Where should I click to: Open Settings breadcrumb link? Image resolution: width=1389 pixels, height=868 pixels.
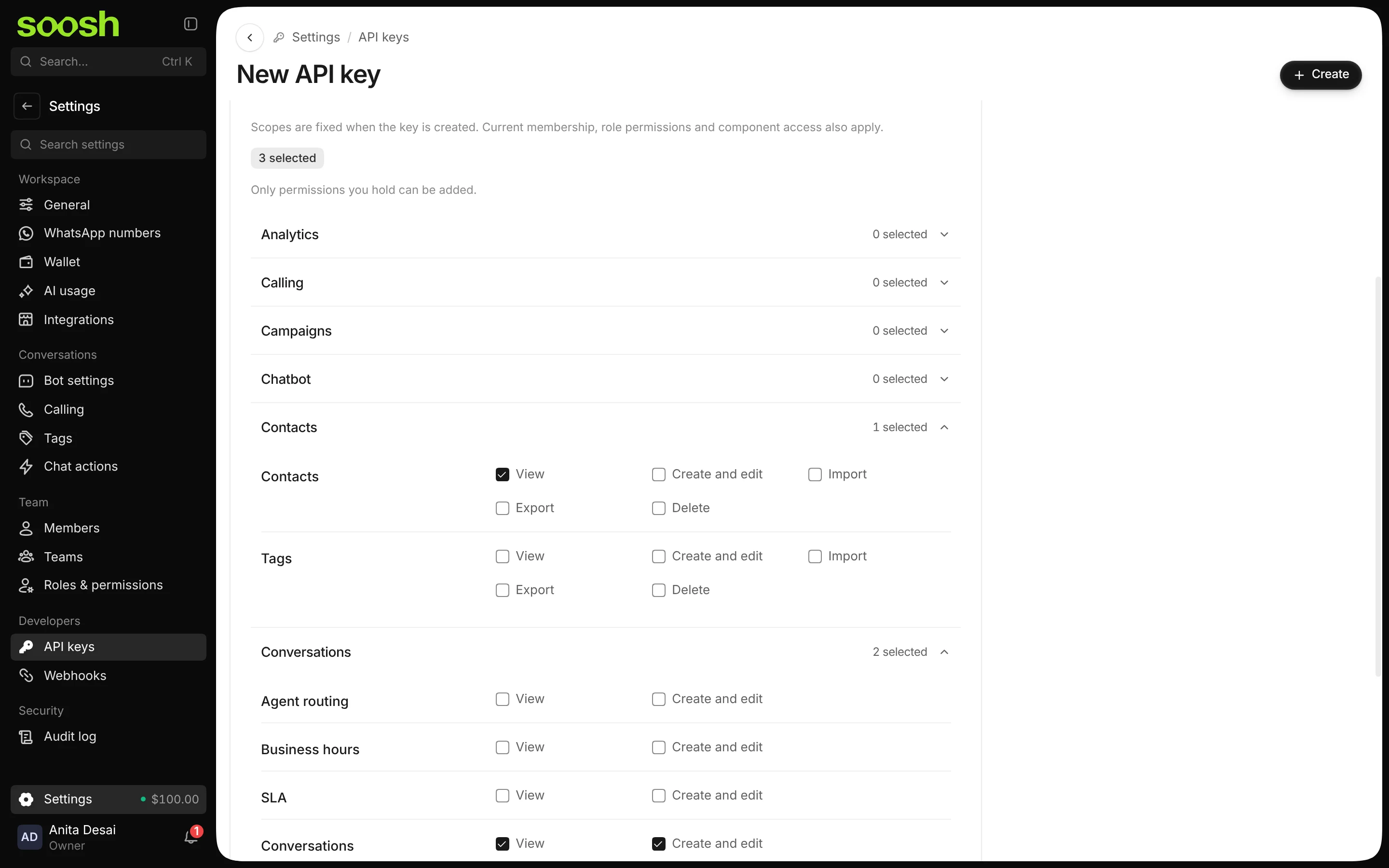coord(316,37)
